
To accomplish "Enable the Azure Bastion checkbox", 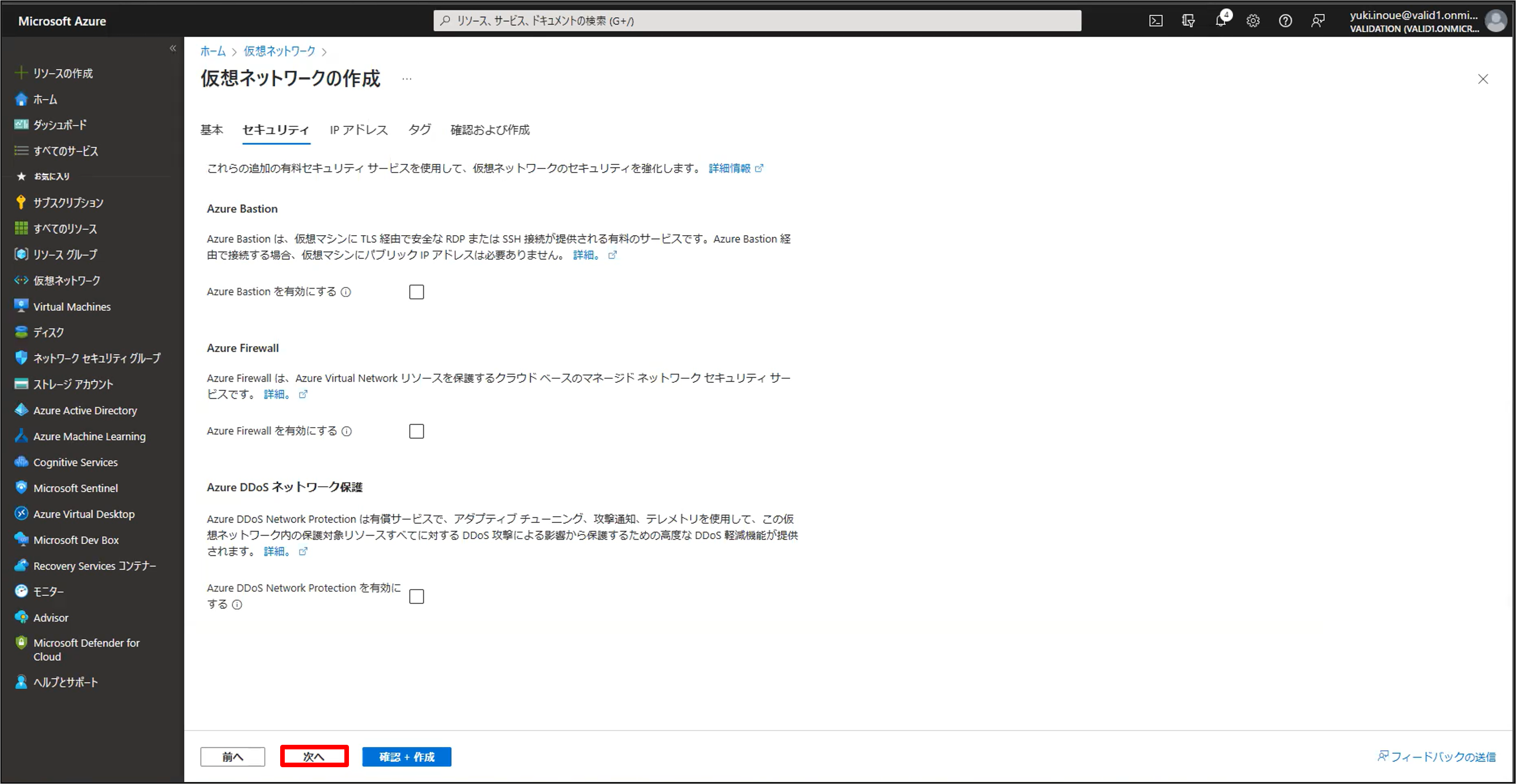I will [x=416, y=292].
